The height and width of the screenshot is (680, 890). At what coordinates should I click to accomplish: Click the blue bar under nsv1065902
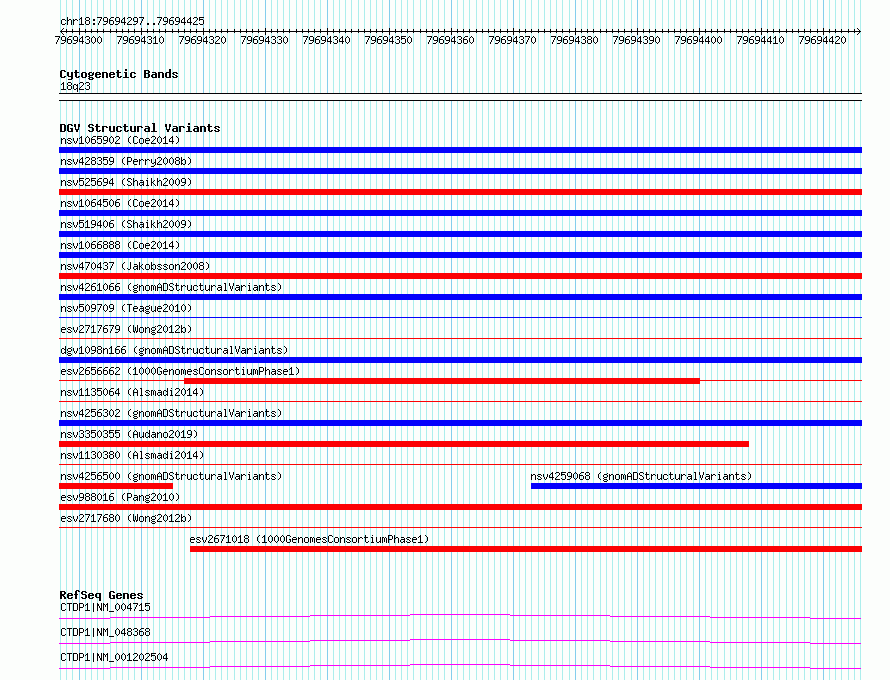click(460, 150)
